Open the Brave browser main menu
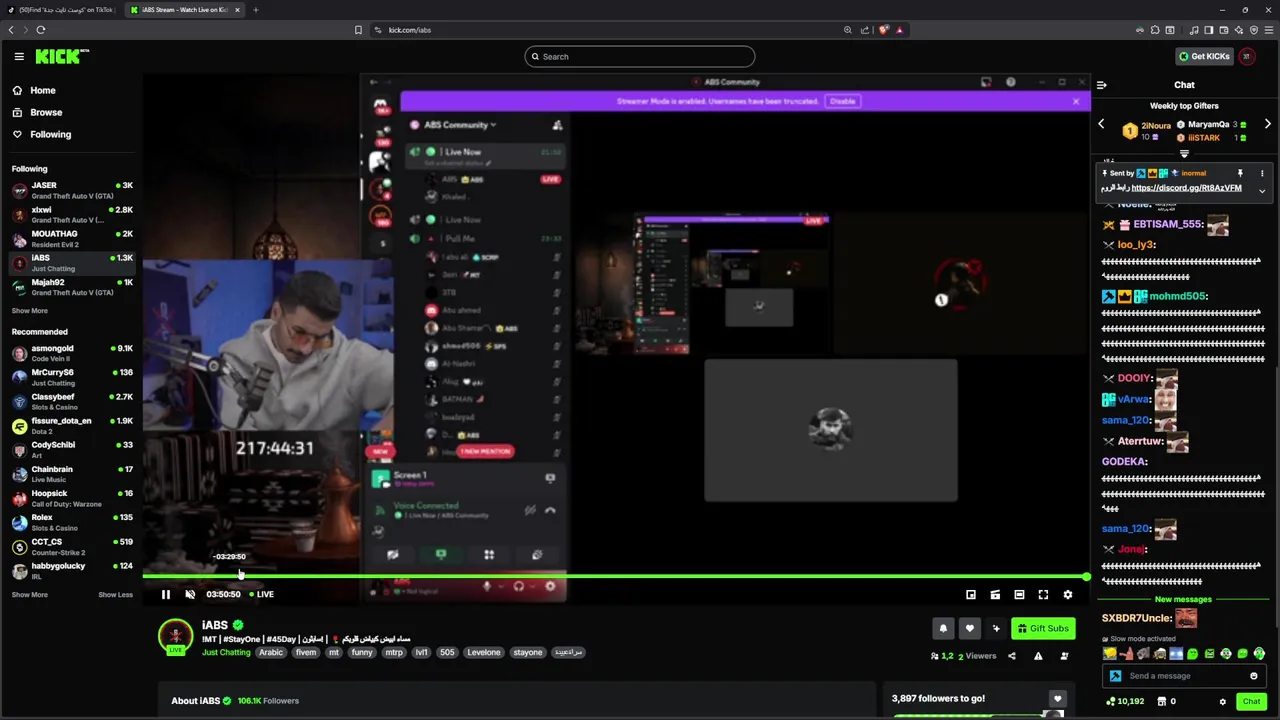Viewport: 1280px width, 720px height. 1270,30
